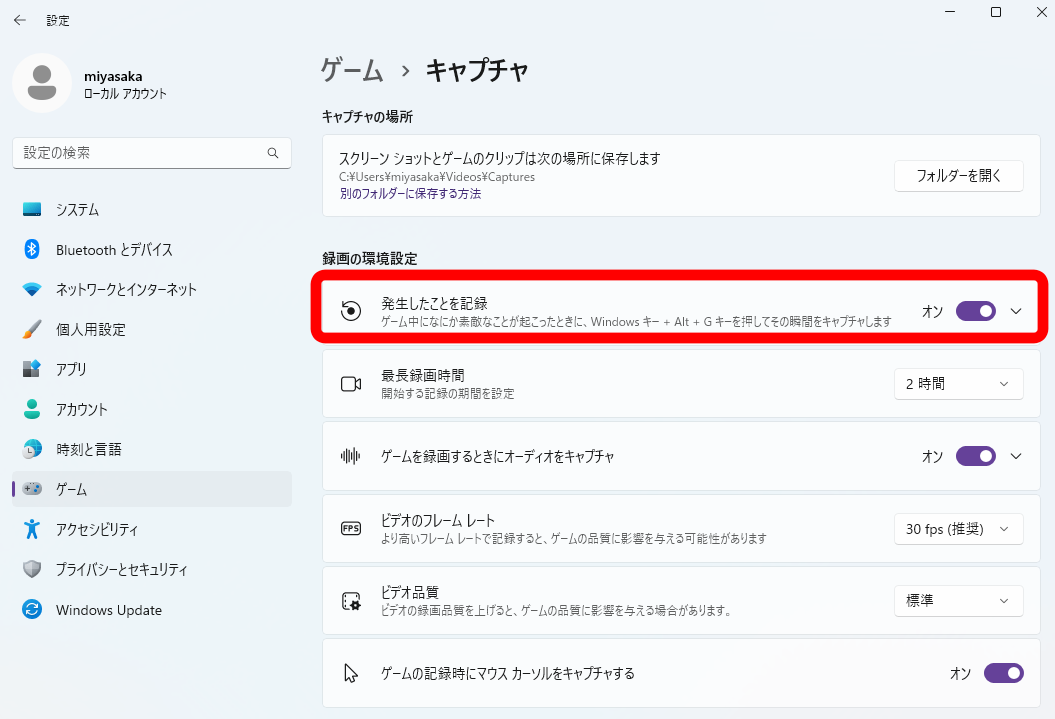The height and width of the screenshot is (719, 1055).
Task: Click the accessibility person icon
Action: click(x=32, y=529)
